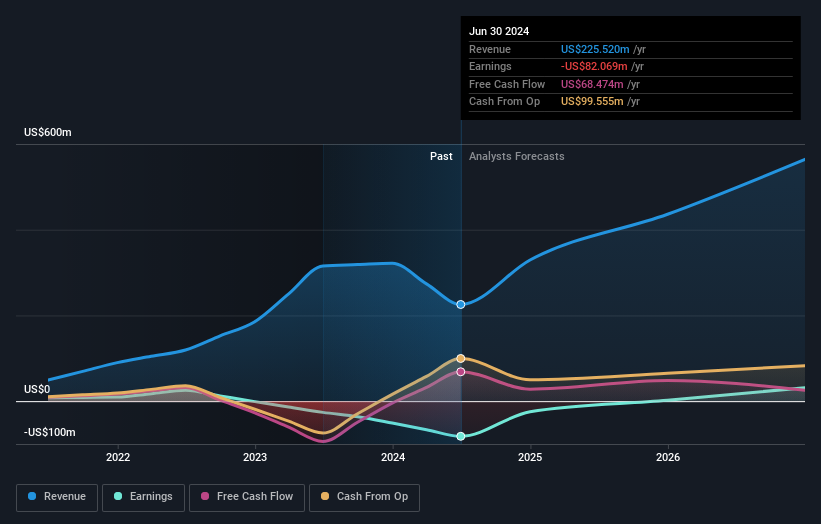The image size is (821, 524).
Task: Click the Free Cash Flow label in tooltip
Action: [507, 84]
